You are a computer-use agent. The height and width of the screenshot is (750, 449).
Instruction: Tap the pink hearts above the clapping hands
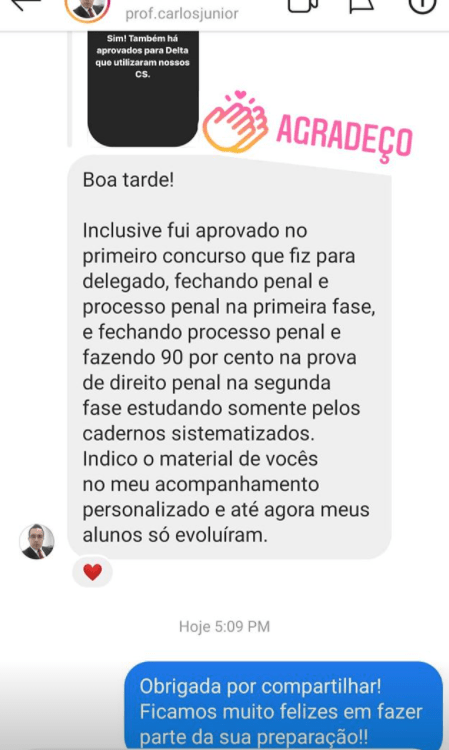(241, 99)
